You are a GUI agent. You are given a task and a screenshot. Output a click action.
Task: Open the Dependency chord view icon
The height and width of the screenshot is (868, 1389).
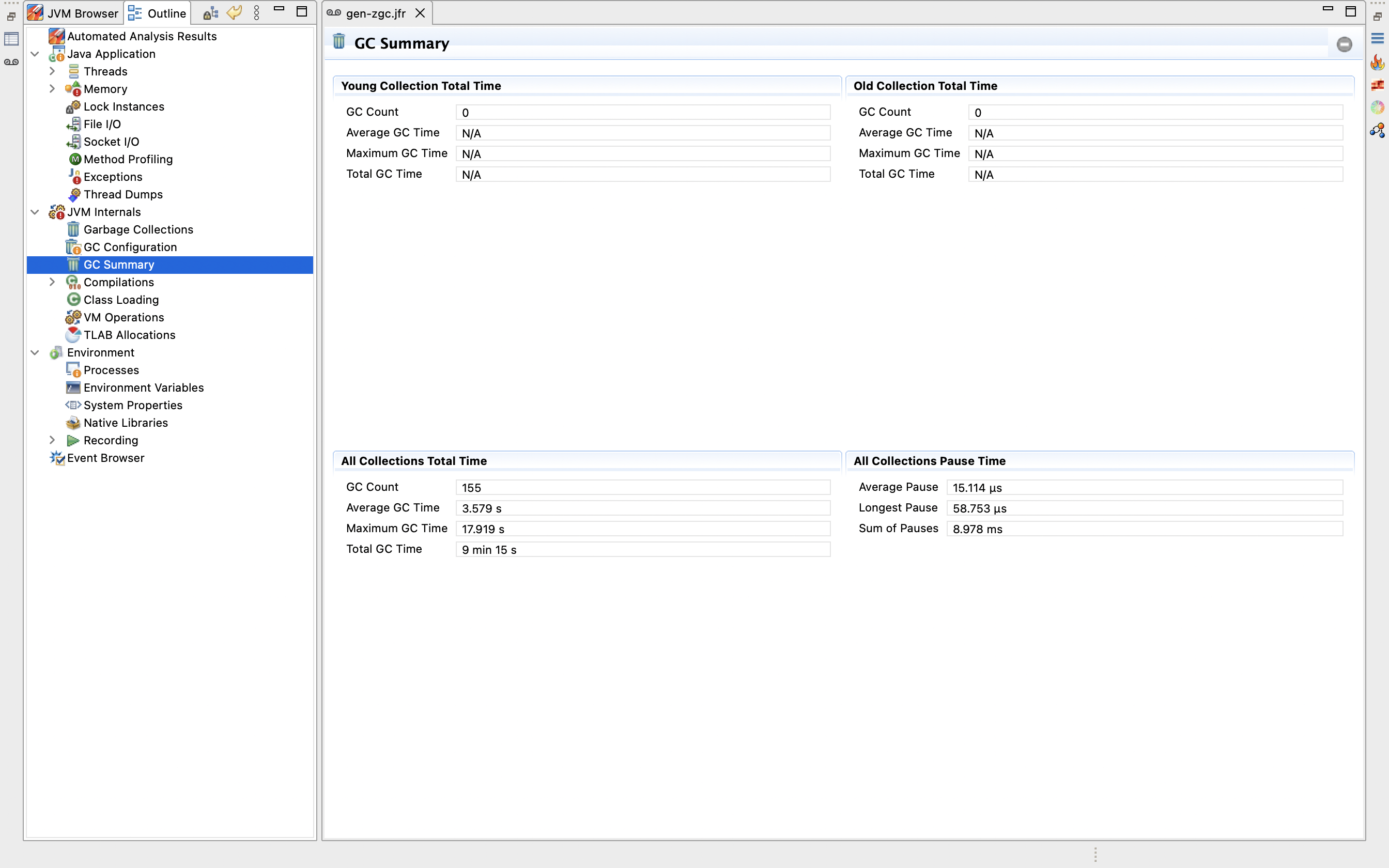click(1377, 107)
